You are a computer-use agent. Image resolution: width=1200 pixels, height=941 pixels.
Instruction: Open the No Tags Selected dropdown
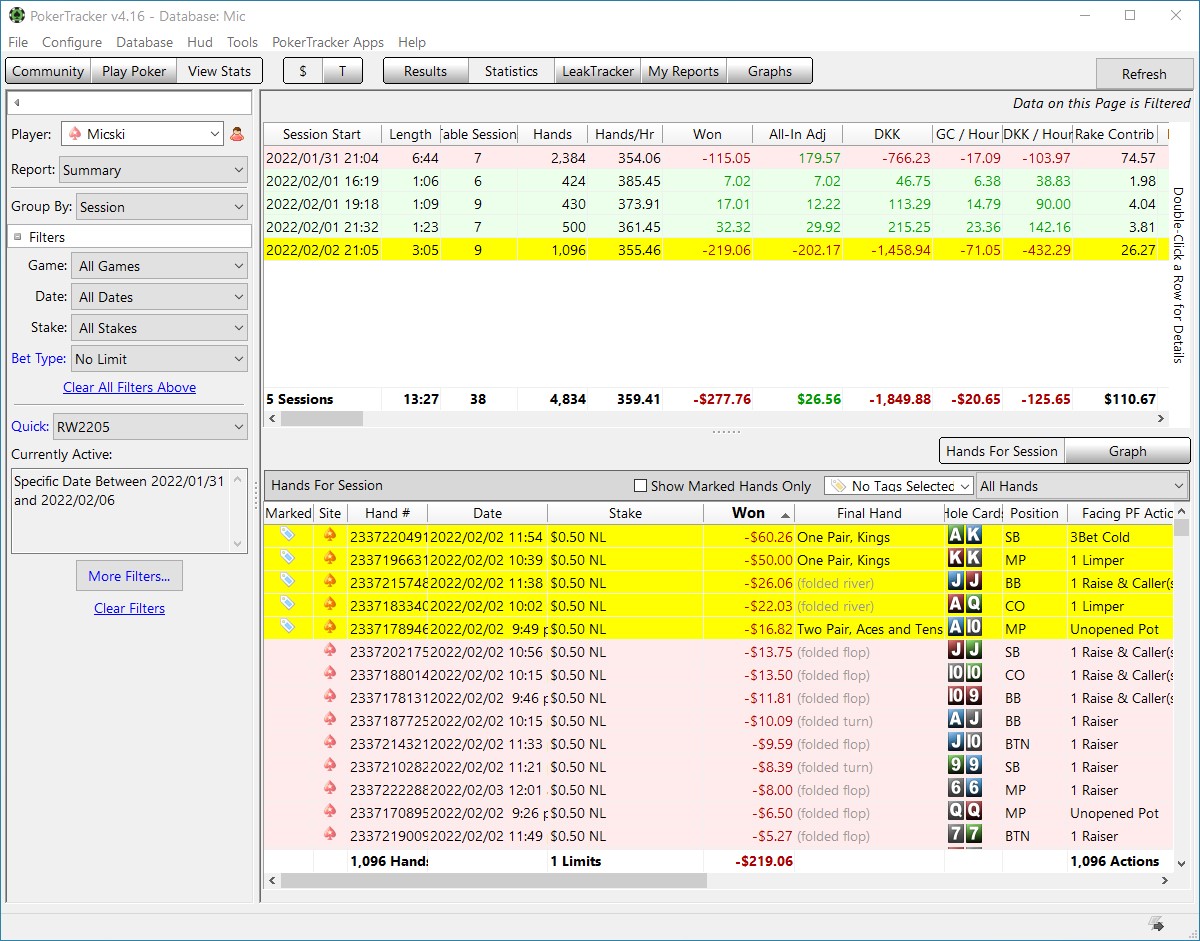point(899,486)
